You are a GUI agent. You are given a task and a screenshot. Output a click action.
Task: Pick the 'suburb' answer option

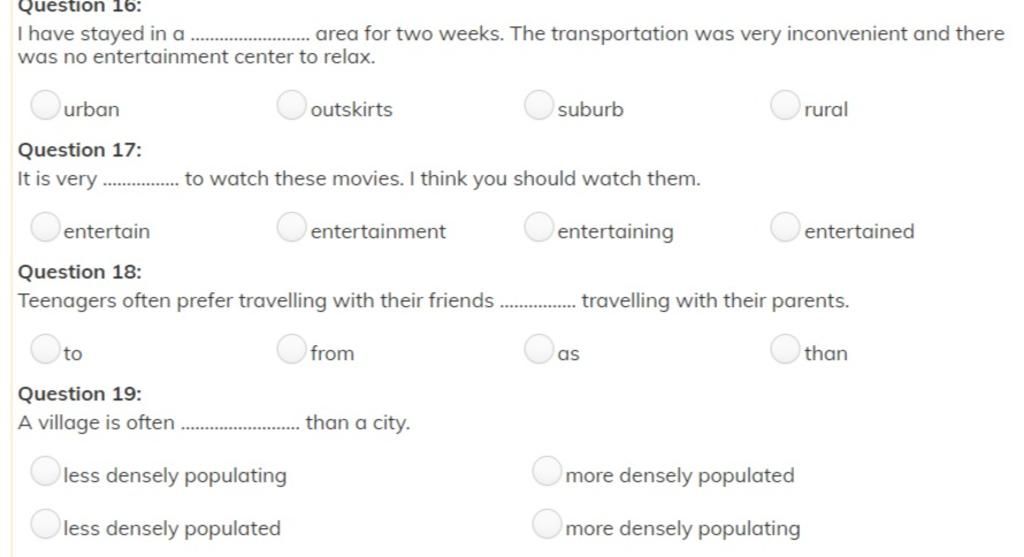(x=539, y=104)
